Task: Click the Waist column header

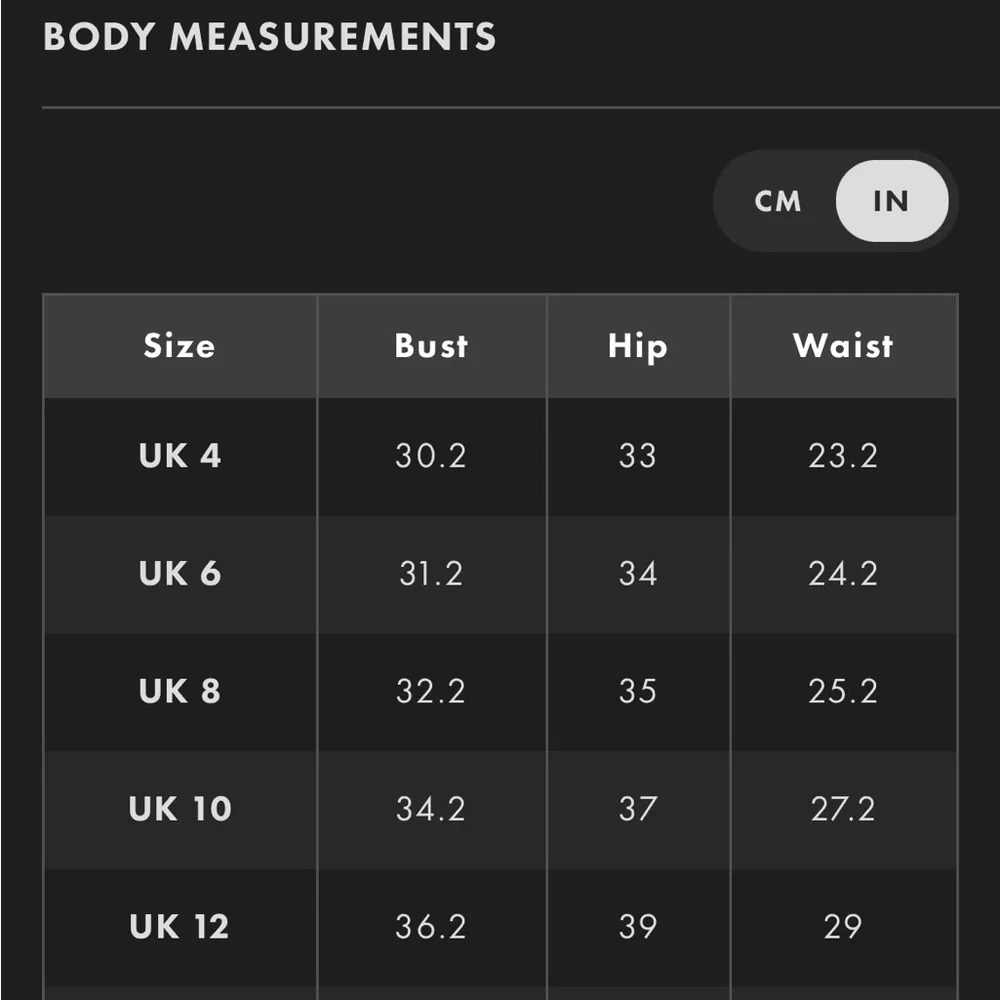Action: [x=843, y=346]
